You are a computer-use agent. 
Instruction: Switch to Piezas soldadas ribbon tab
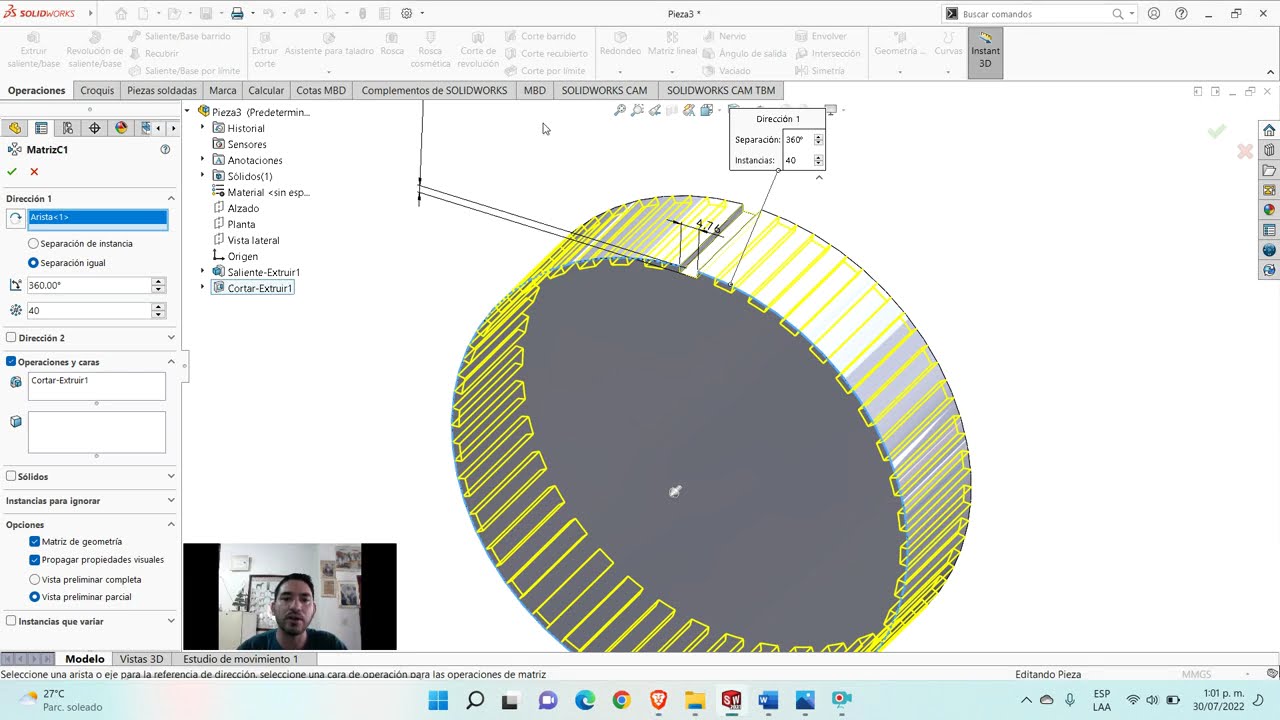pyautogui.click(x=162, y=90)
